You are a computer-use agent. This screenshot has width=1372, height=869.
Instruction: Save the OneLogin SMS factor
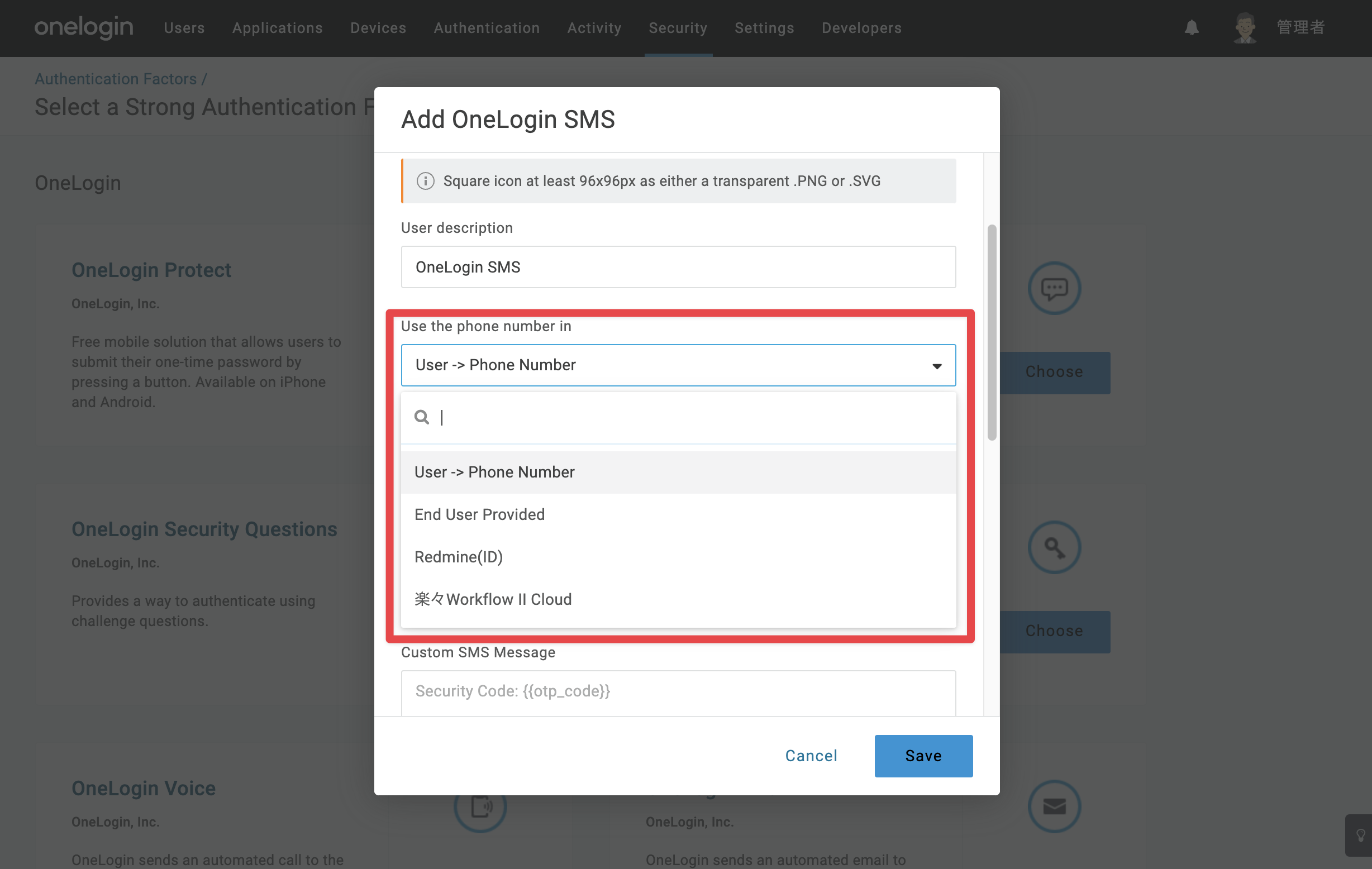tap(923, 756)
